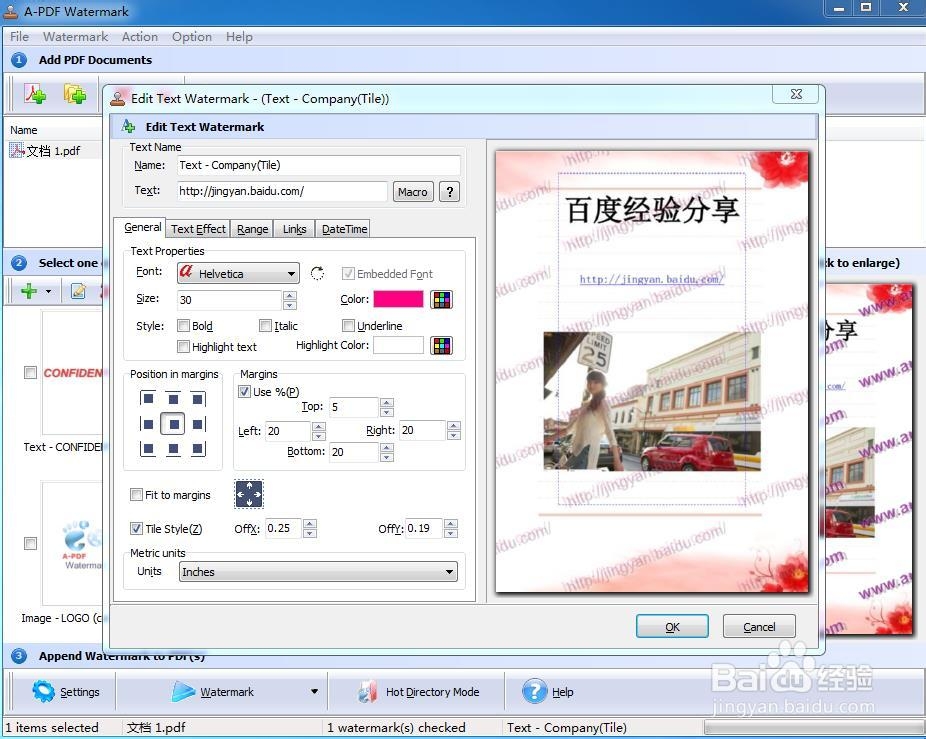Select bottom-right position in margins
The height and width of the screenshot is (739, 926).
pyautogui.click(x=198, y=449)
